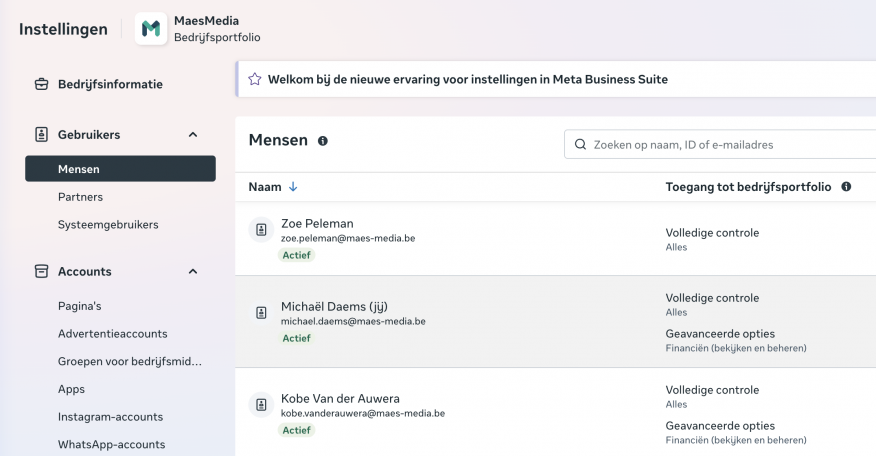Click Zoe Peleman's profile badge icon

coord(261,230)
